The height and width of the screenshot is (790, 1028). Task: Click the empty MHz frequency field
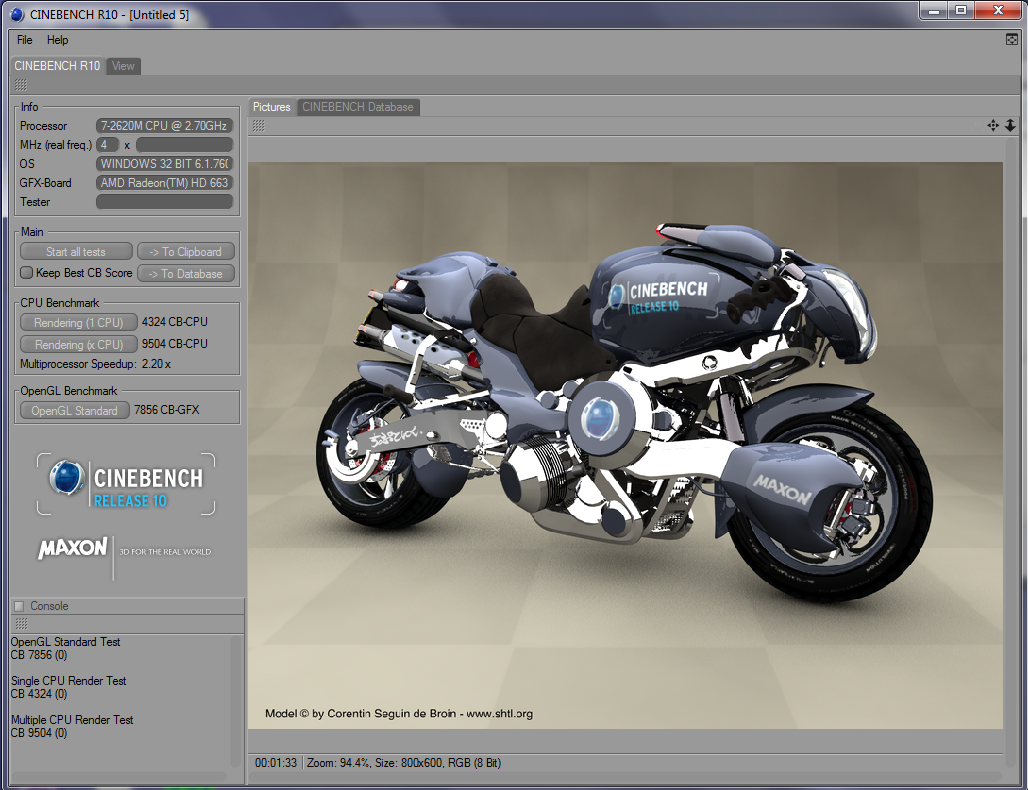[184, 145]
